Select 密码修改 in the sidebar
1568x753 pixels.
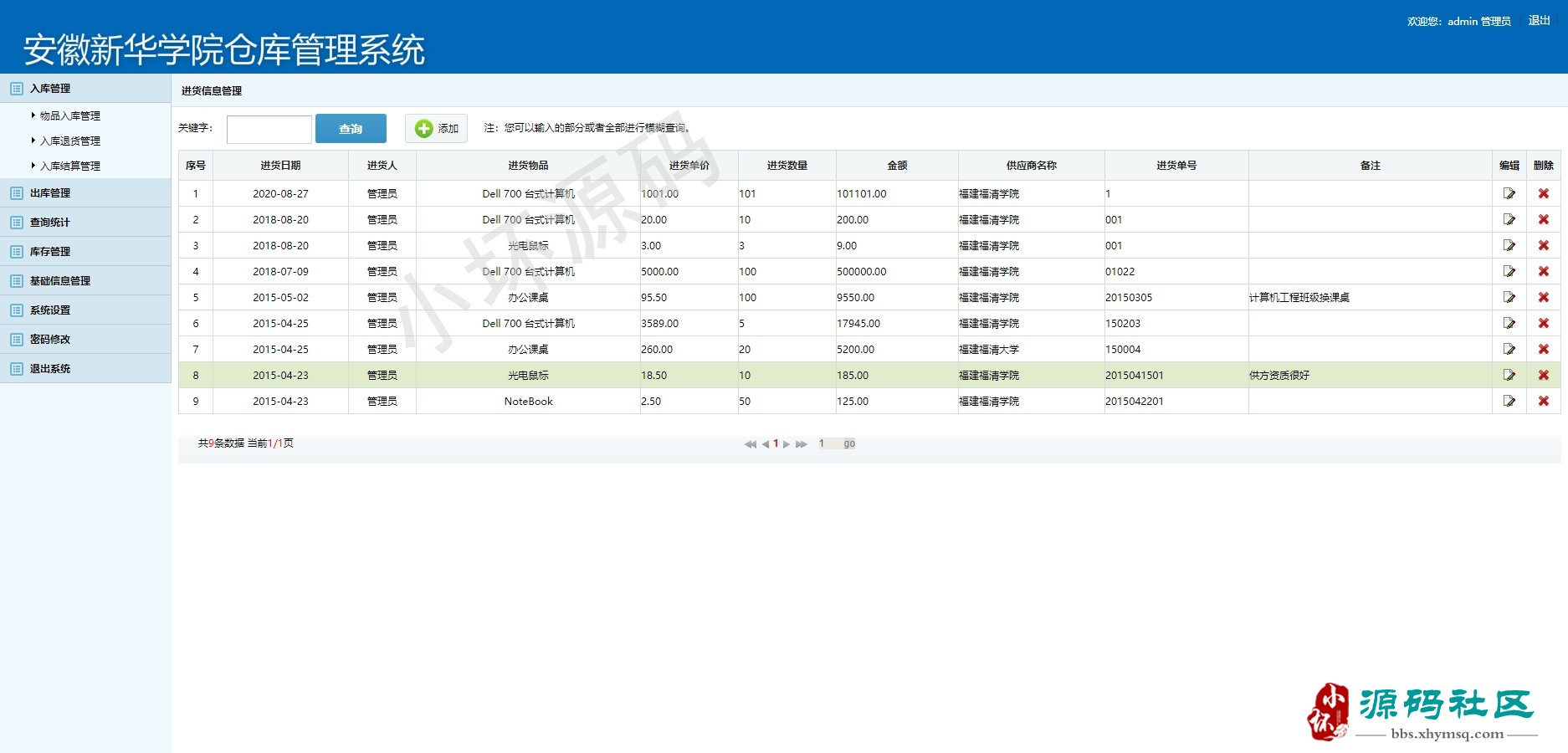click(x=50, y=340)
